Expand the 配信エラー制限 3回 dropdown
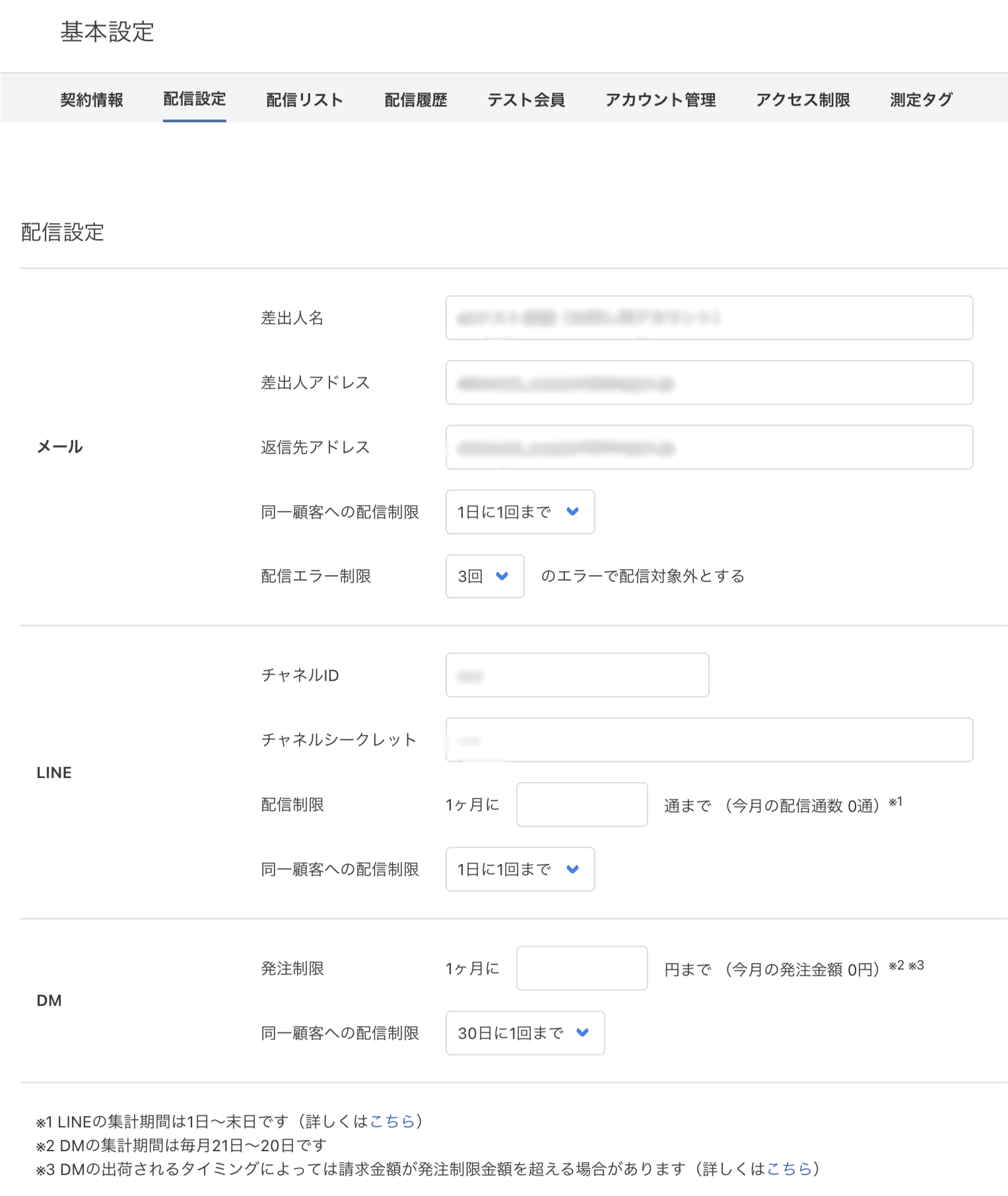1008x1196 pixels. 485,577
